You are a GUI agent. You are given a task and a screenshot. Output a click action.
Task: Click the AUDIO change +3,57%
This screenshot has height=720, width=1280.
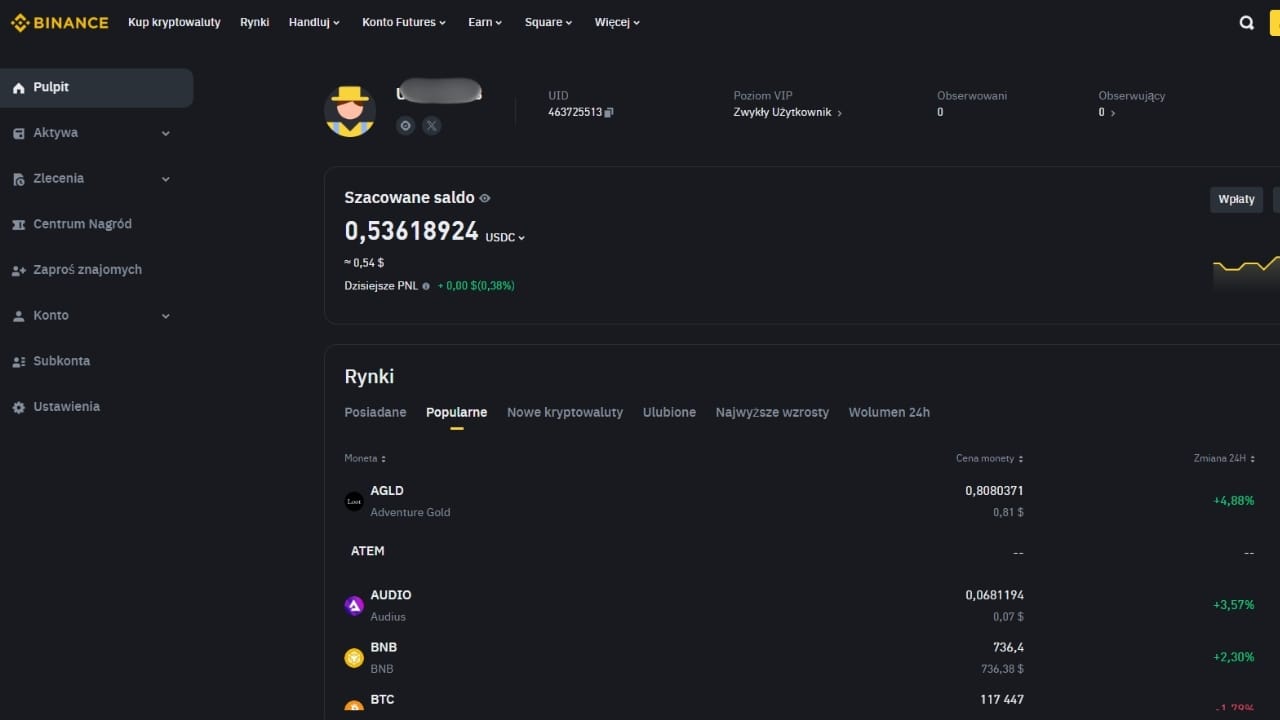pyautogui.click(x=1233, y=605)
